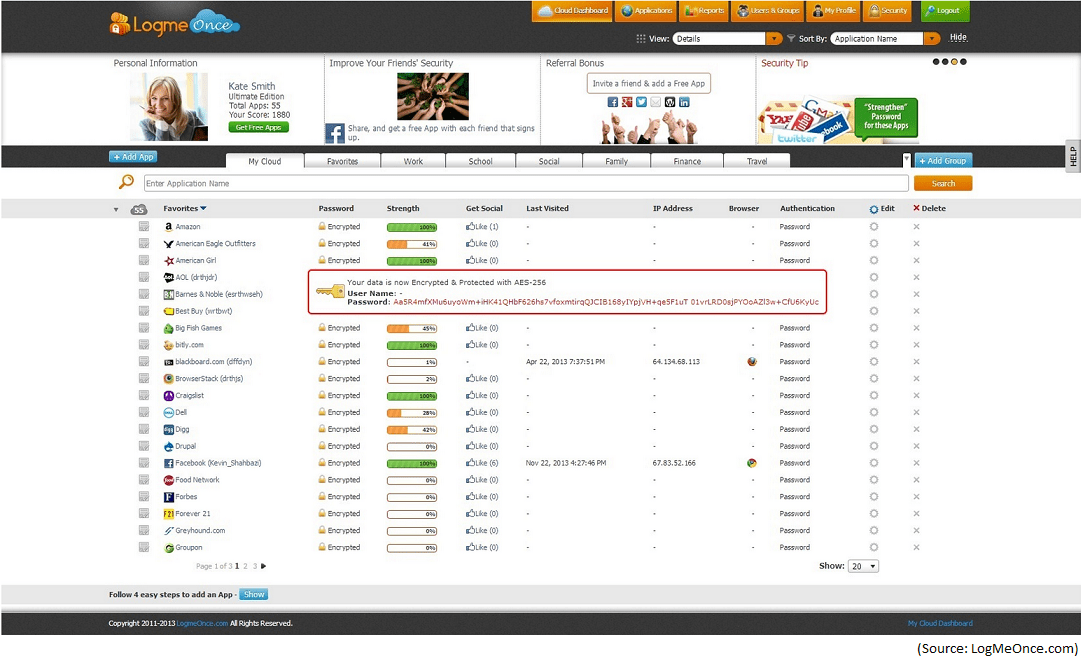Image resolution: width=1083 pixels, height=660 pixels.
Task: Switch to the School tab
Action: [481, 161]
